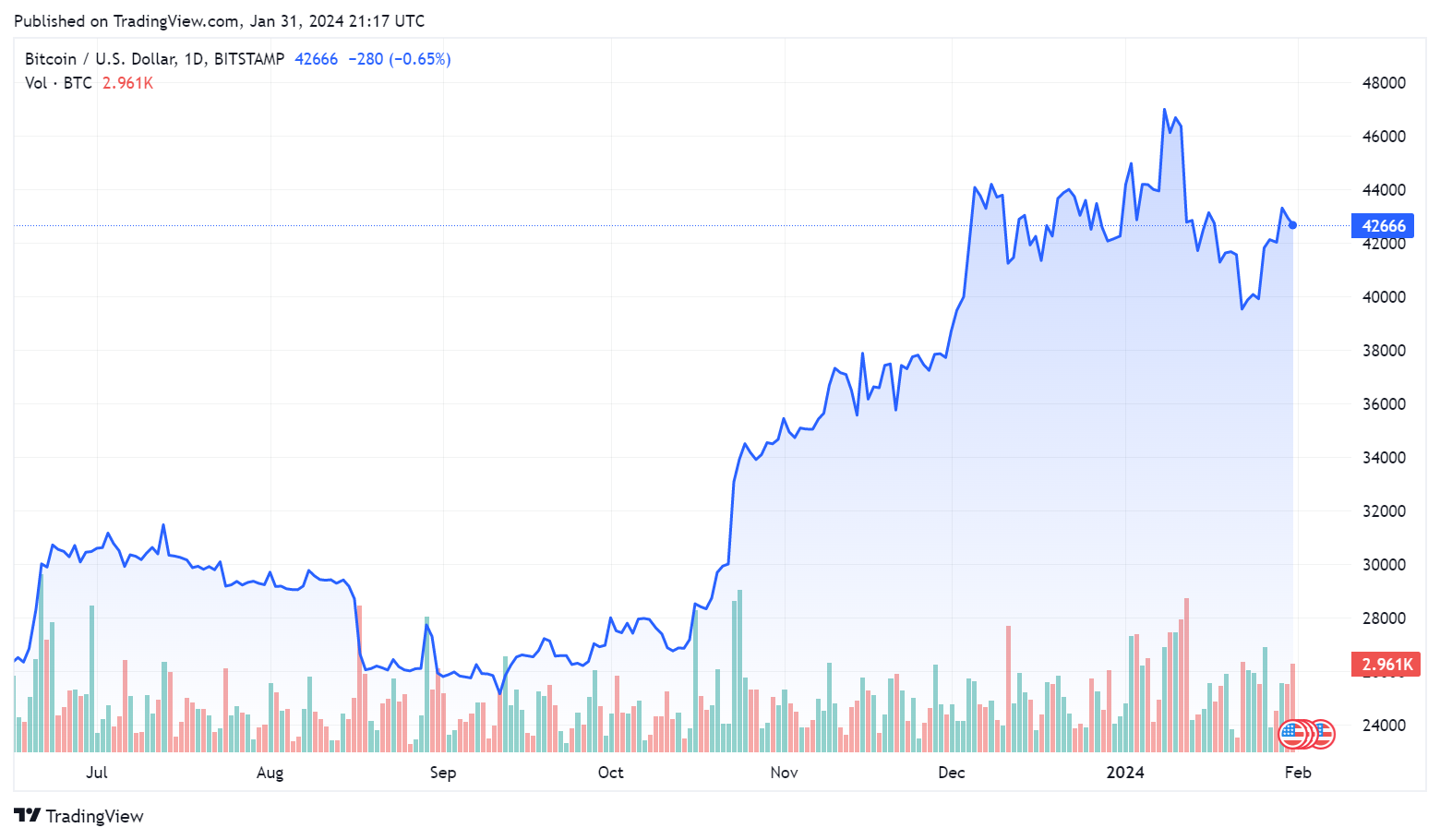
Task: Click the leftmost US flag event icon
Action: point(1292,735)
